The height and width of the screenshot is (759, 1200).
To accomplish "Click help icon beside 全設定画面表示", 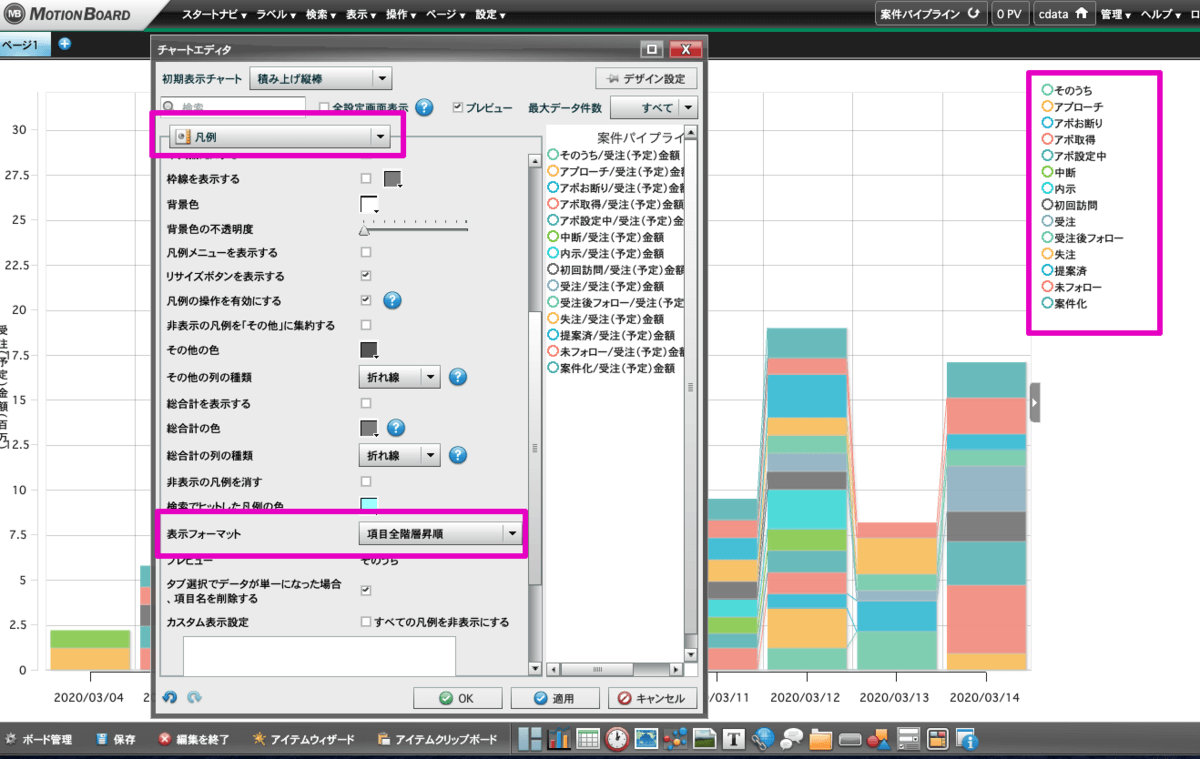I will (424, 107).
